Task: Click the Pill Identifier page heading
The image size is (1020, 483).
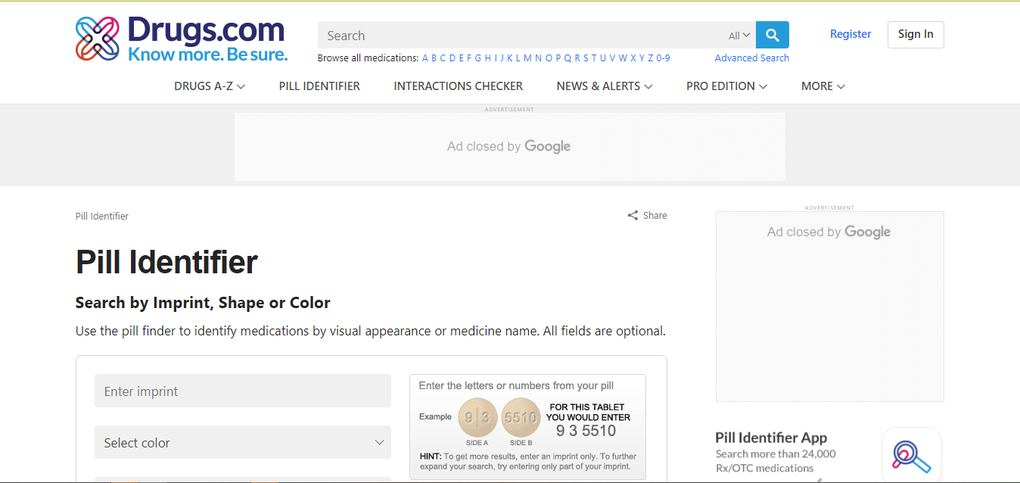Action: [167, 262]
